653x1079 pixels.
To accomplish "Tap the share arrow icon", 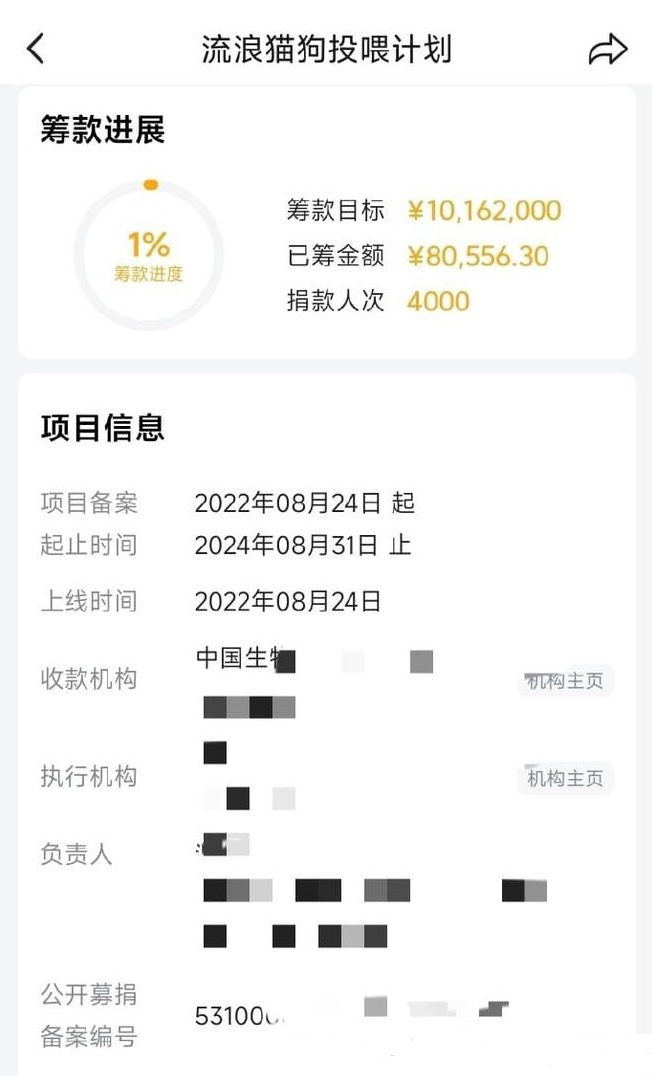I will coord(607,49).
